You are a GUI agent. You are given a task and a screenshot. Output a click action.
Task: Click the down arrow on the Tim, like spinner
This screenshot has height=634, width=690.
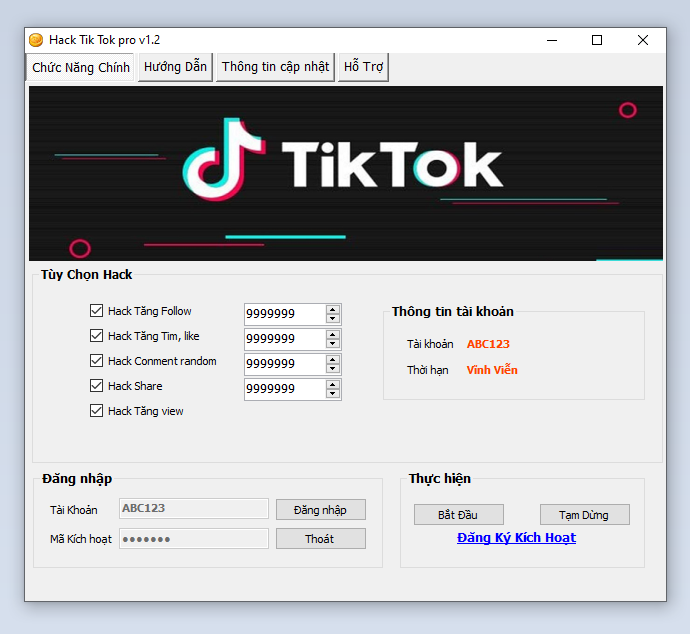coord(333,344)
